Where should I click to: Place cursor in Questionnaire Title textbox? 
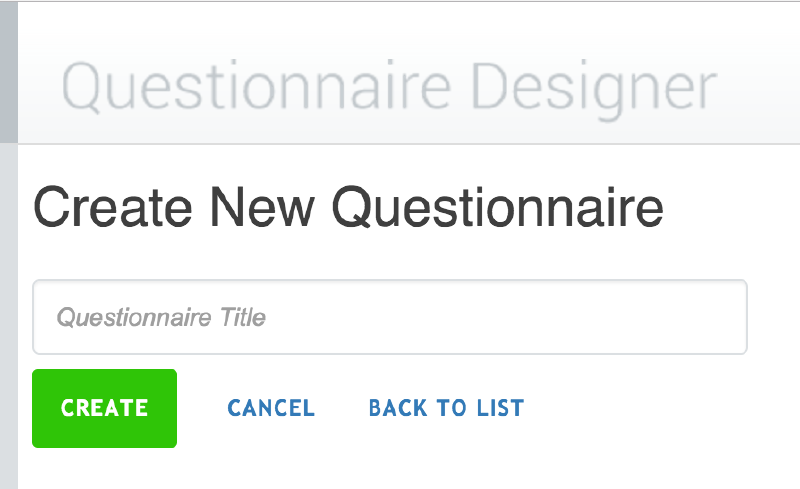click(390, 318)
